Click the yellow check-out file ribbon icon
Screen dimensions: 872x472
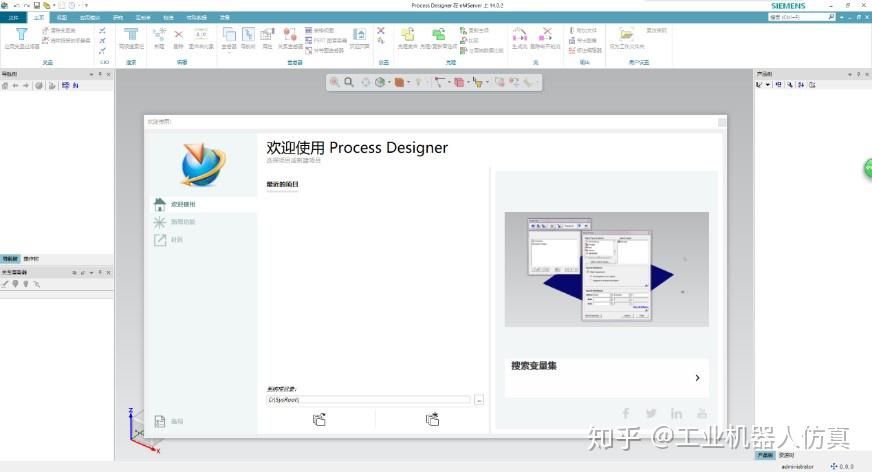coord(408,34)
